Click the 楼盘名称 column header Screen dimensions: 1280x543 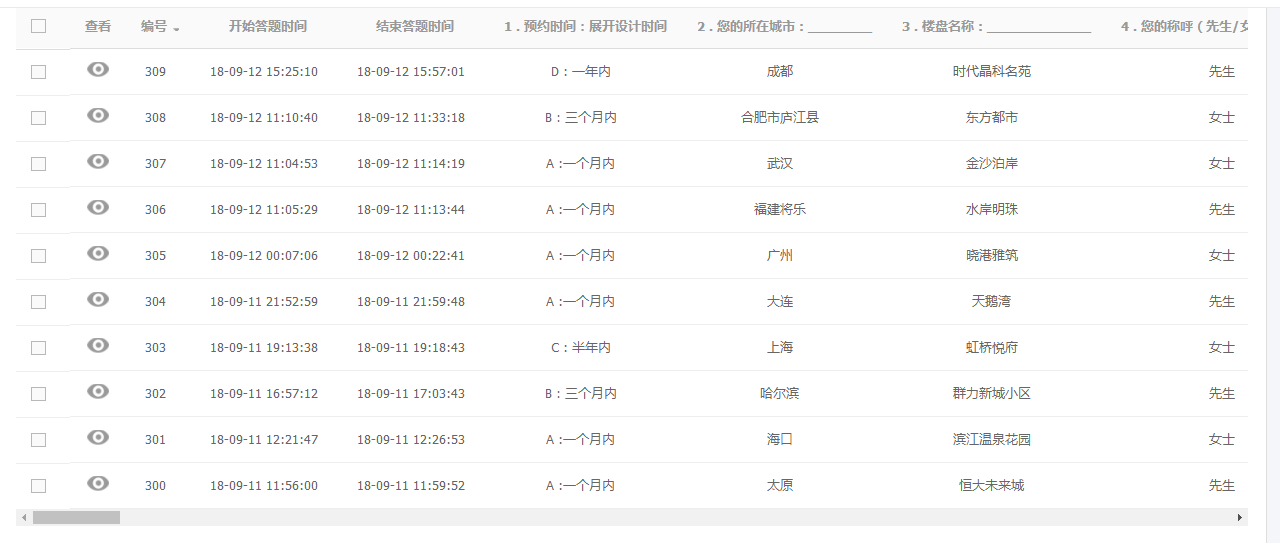click(995, 26)
